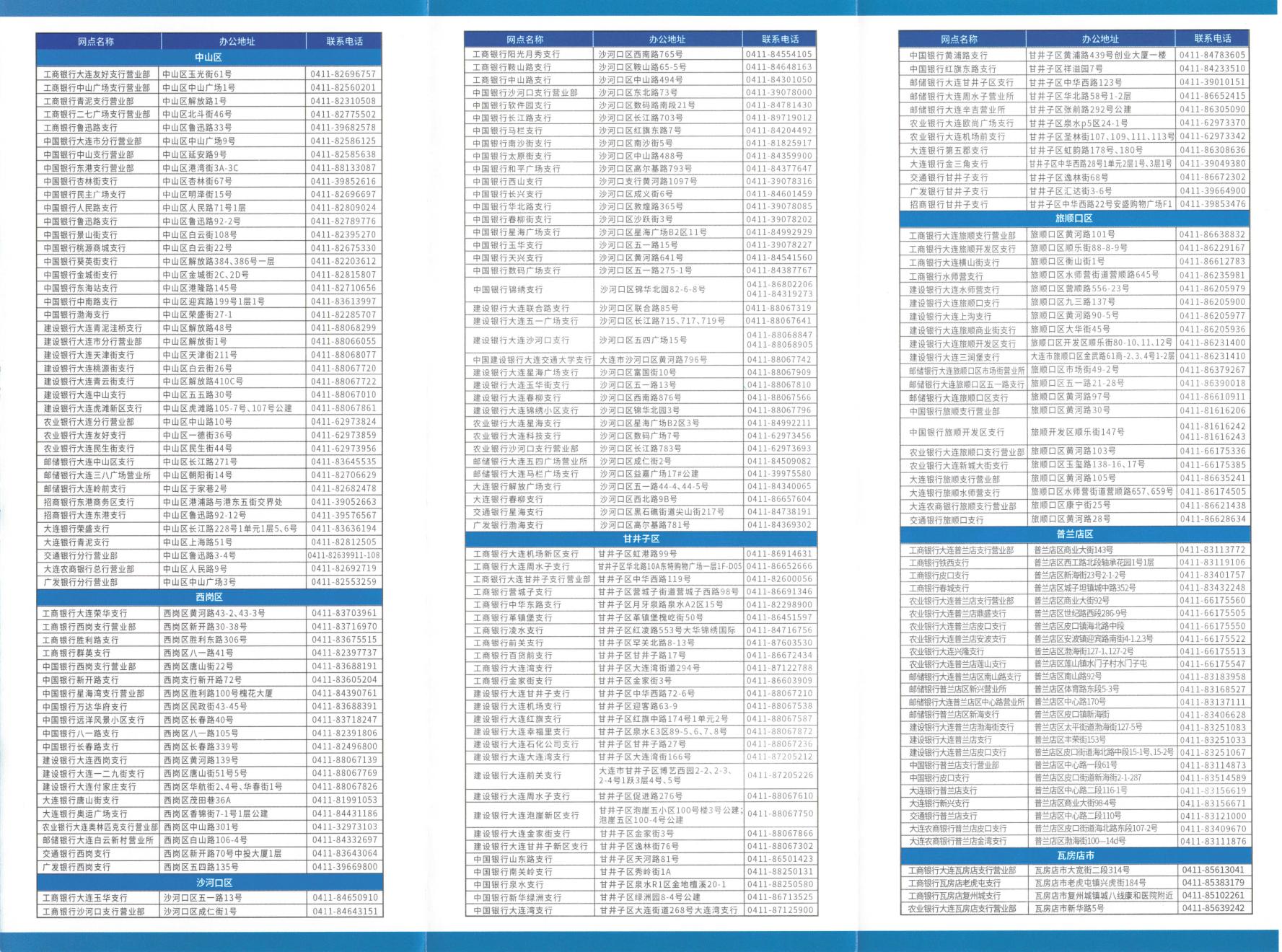Viewport: 1282px width, 952px height.
Task: Click phone number 0411-83113772
Action: [x=1213, y=550]
